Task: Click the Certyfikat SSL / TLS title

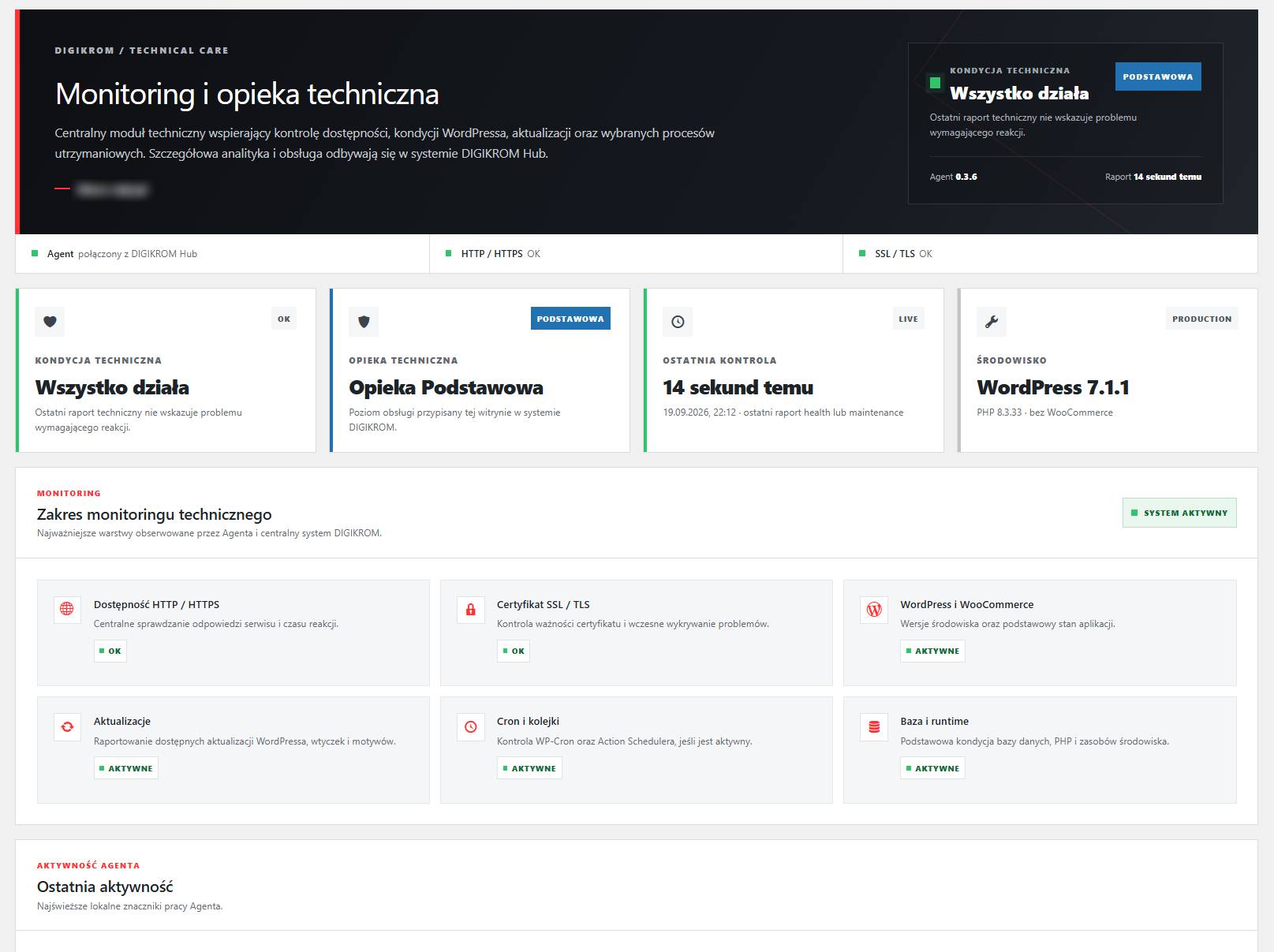Action: pos(544,604)
